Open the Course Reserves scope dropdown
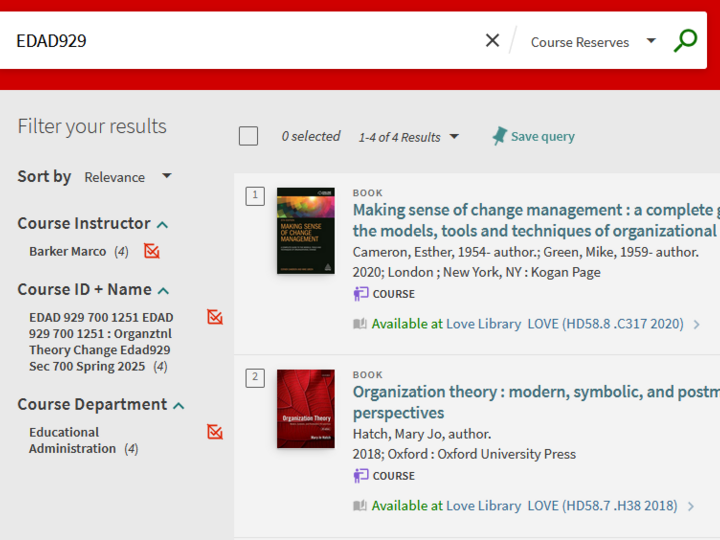This screenshot has width=720, height=540. click(x=592, y=42)
